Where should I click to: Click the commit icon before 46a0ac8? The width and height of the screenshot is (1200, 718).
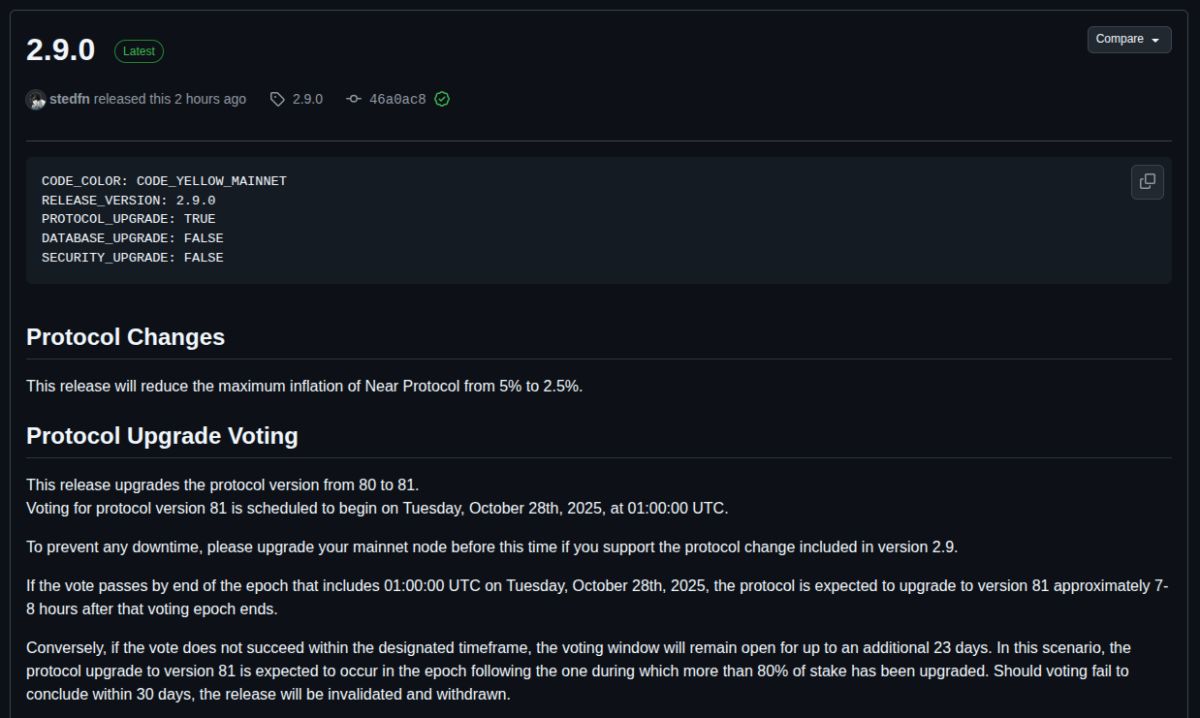354,99
